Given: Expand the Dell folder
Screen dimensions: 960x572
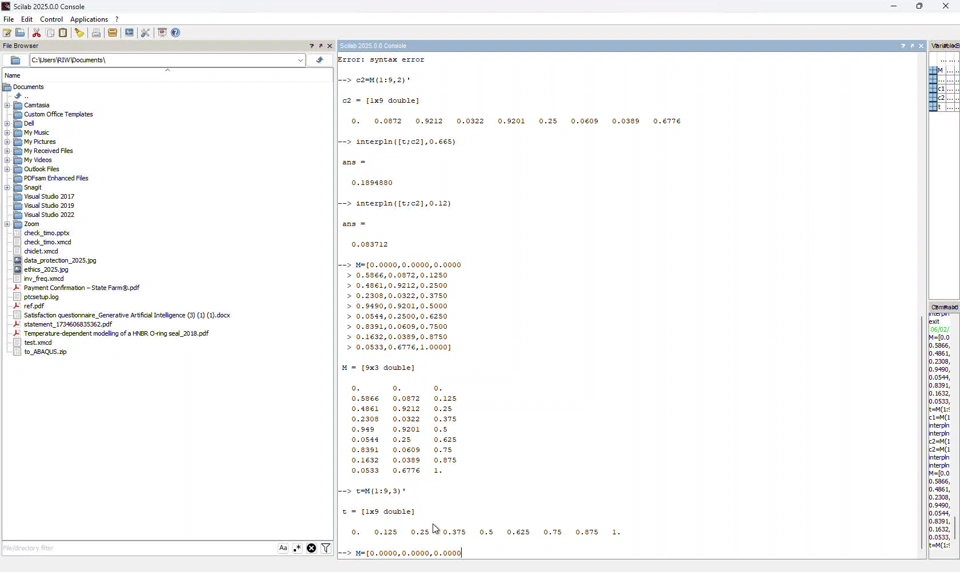Looking at the screenshot, I should (x=7, y=124).
